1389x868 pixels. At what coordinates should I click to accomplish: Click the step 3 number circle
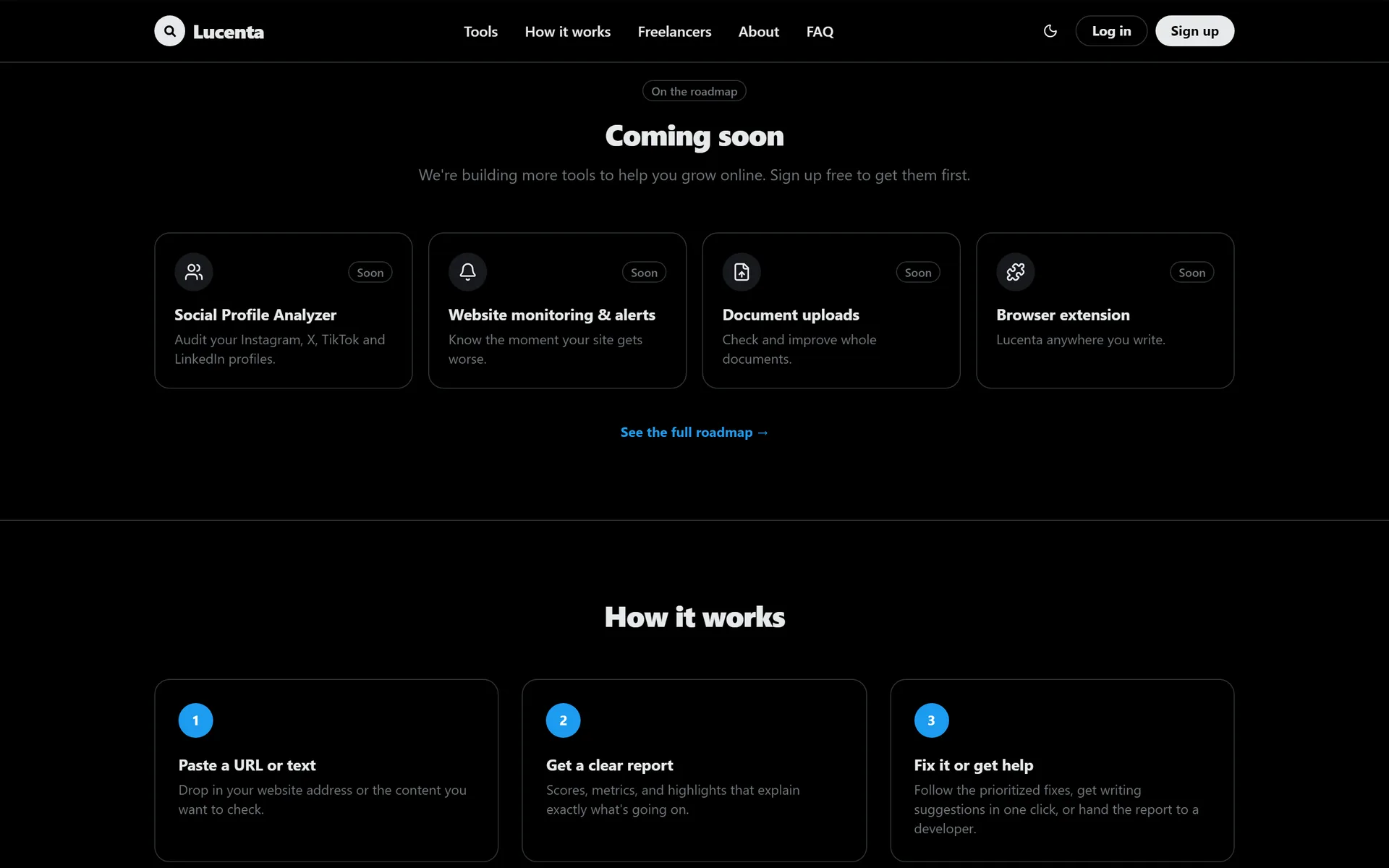(x=931, y=720)
